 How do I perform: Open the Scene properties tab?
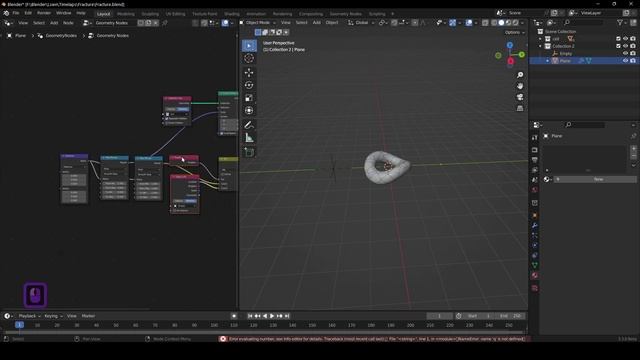click(x=535, y=180)
